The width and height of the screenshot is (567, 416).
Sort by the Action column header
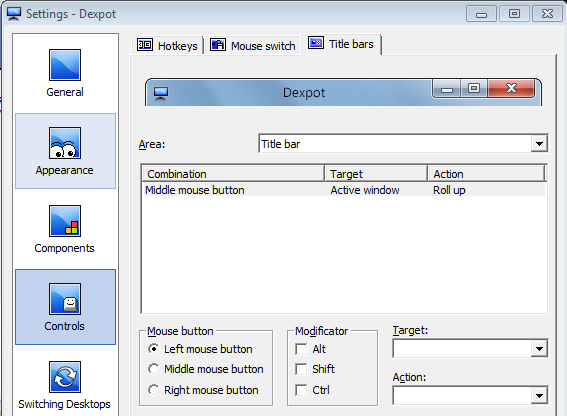coord(486,174)
